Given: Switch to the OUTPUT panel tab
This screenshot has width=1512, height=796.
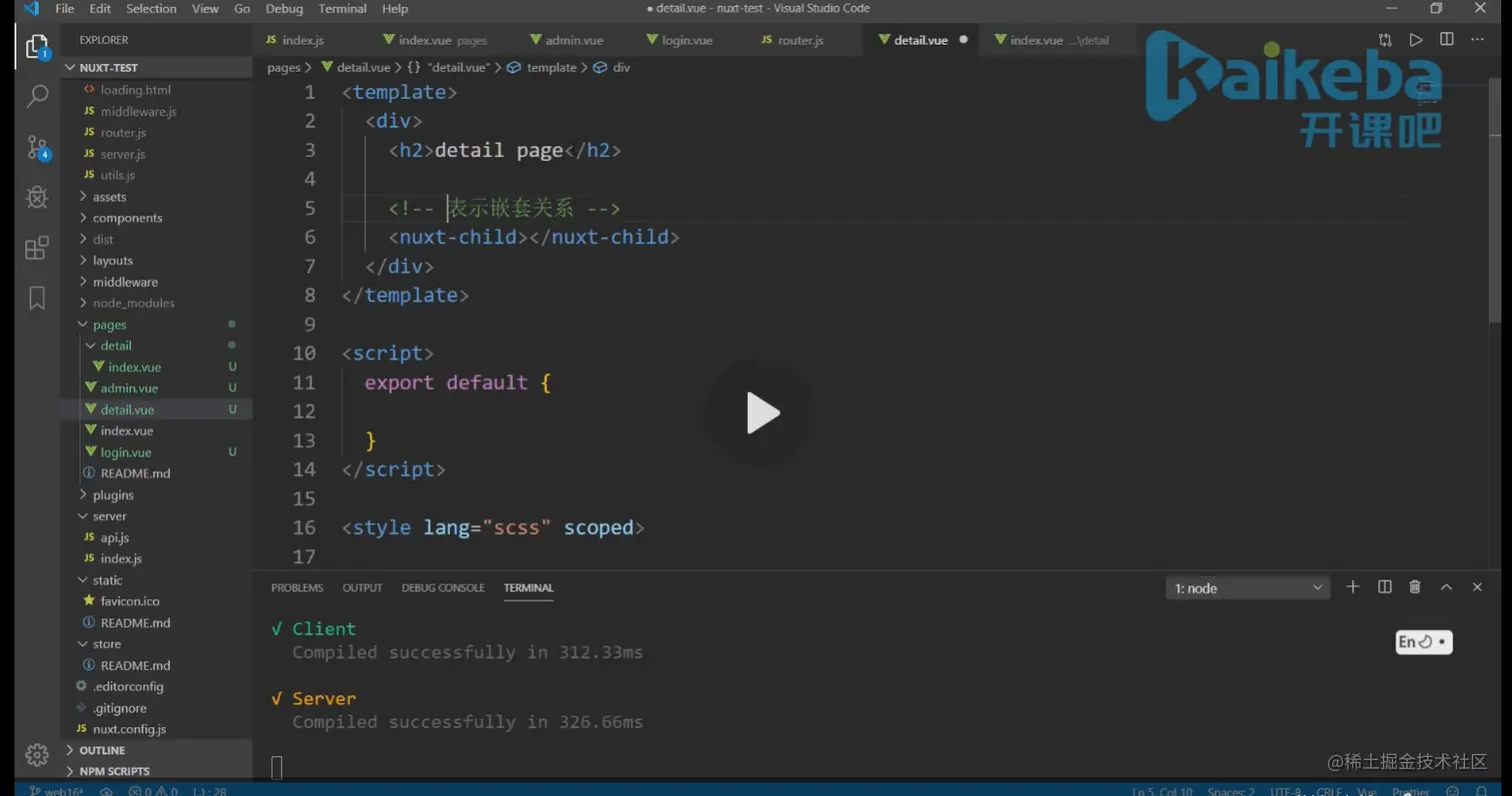Looking at the screenshot, I should click(362, 588).
